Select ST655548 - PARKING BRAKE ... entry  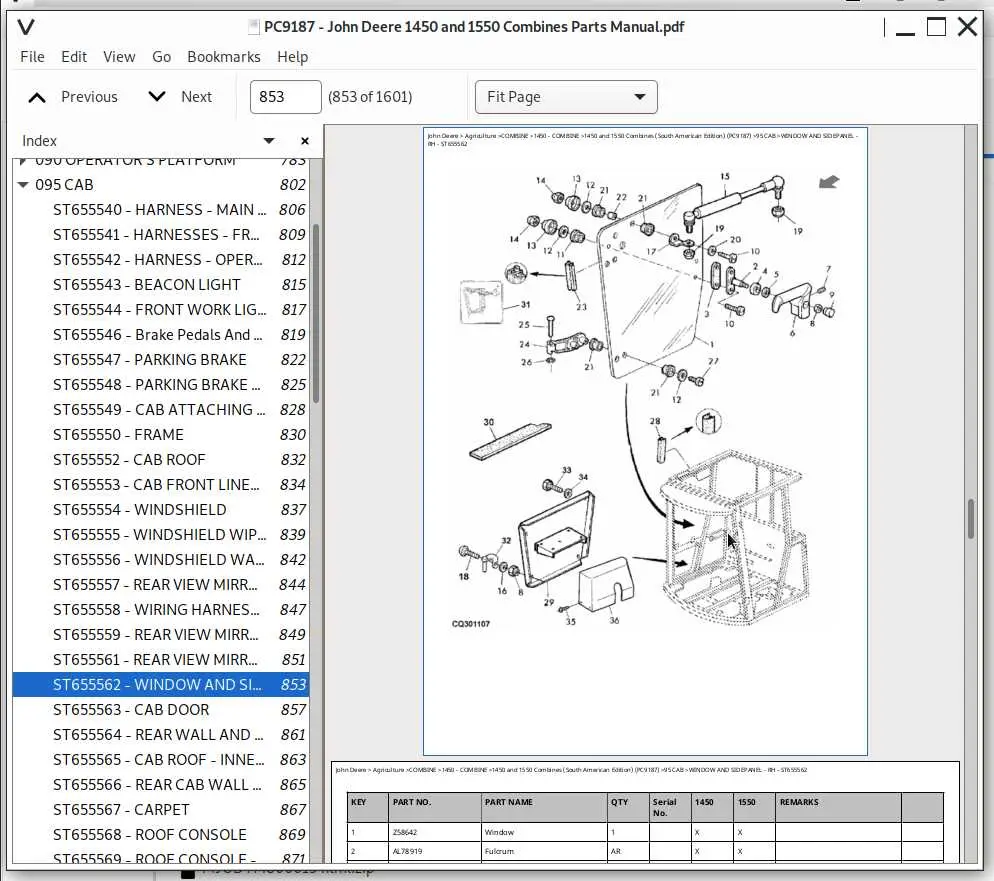point(161,385)
